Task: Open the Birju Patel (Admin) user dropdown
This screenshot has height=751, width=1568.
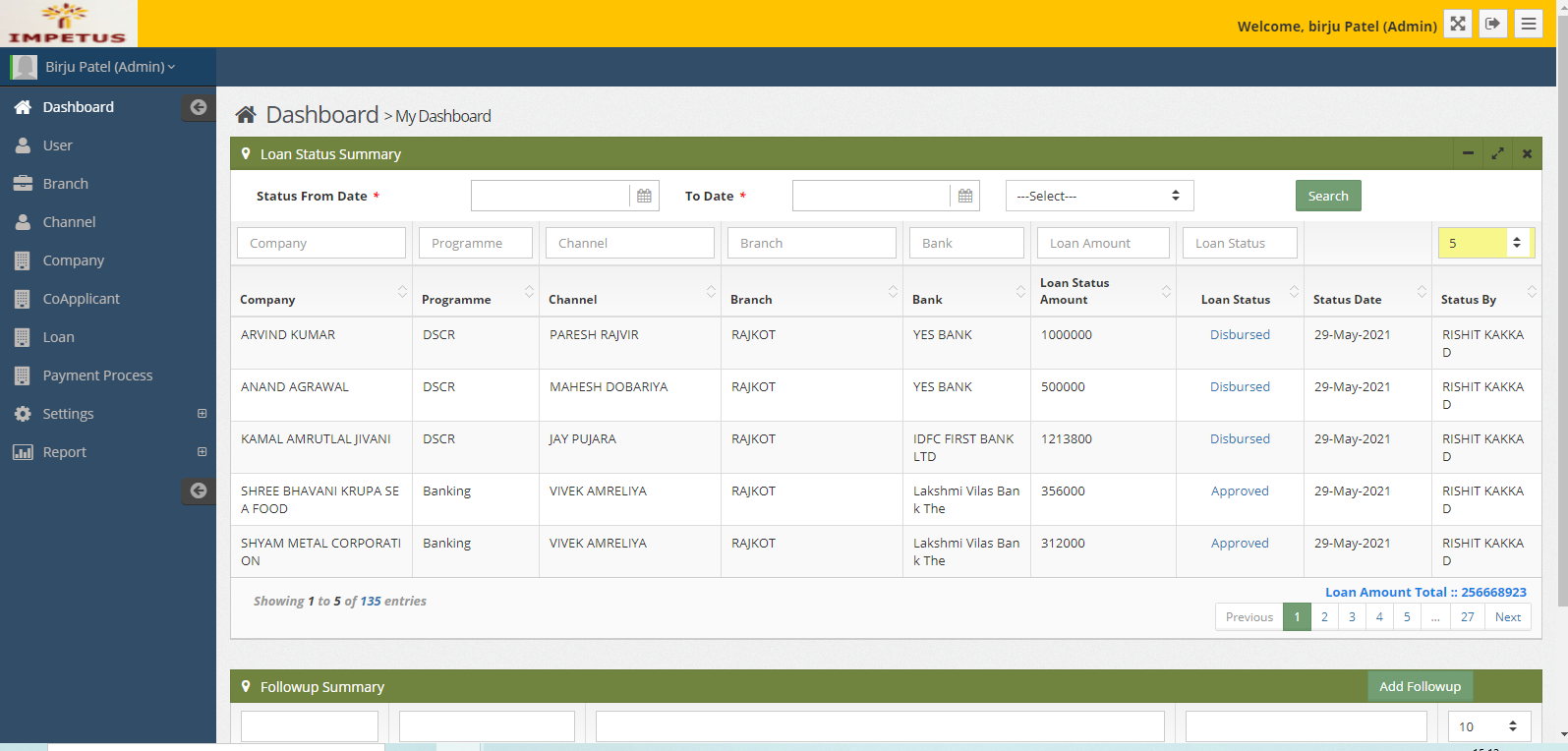Action: (110, 67)
